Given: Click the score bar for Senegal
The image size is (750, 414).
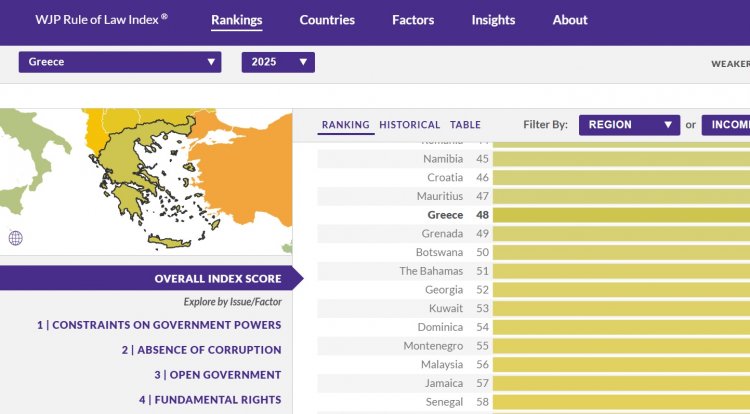Looking at the screenshot, I should [621, 402].
